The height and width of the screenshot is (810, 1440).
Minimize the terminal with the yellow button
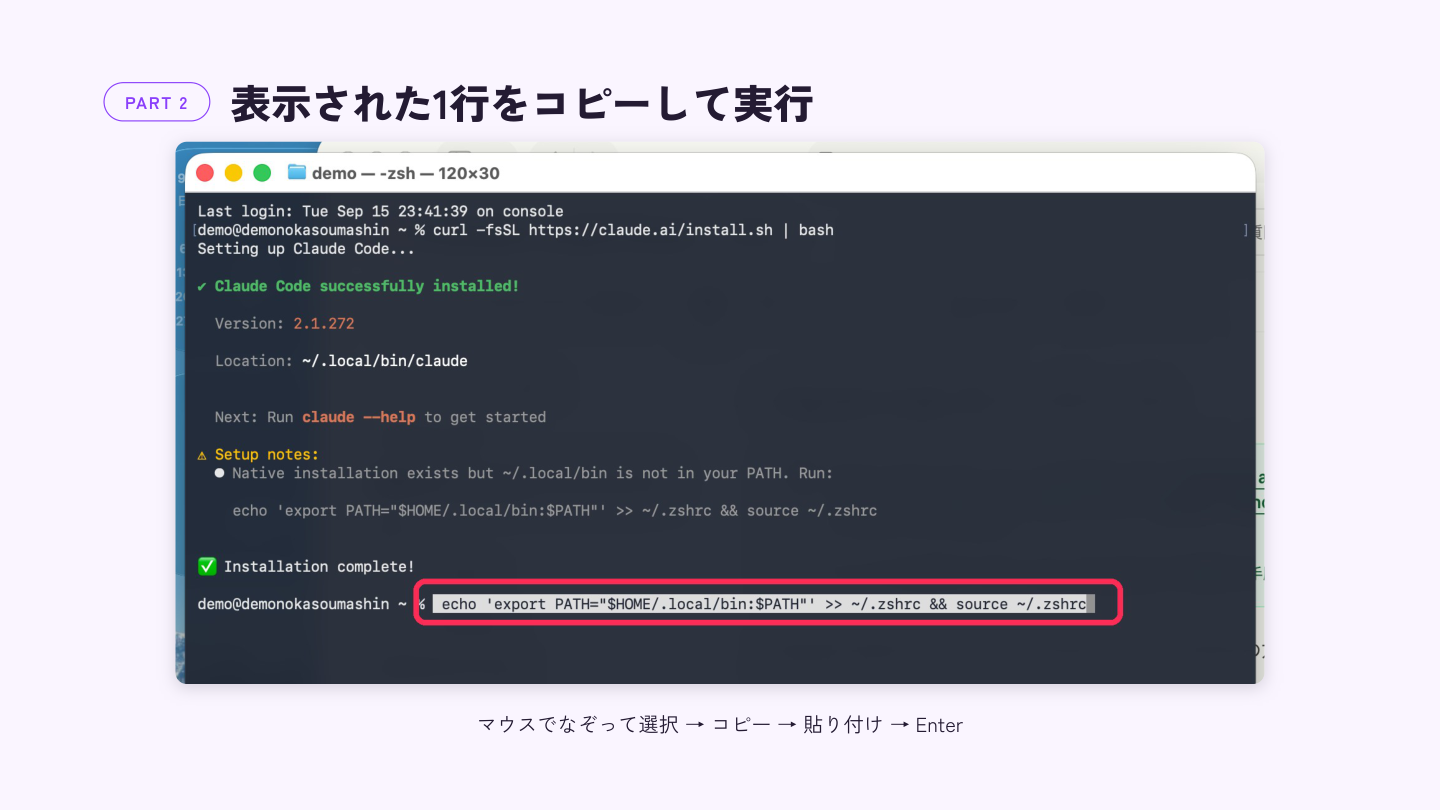[x=233, y=173]
